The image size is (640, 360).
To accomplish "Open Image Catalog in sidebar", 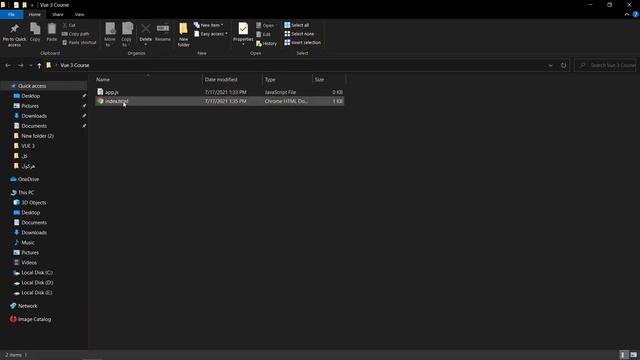I will tap(34, 319).
